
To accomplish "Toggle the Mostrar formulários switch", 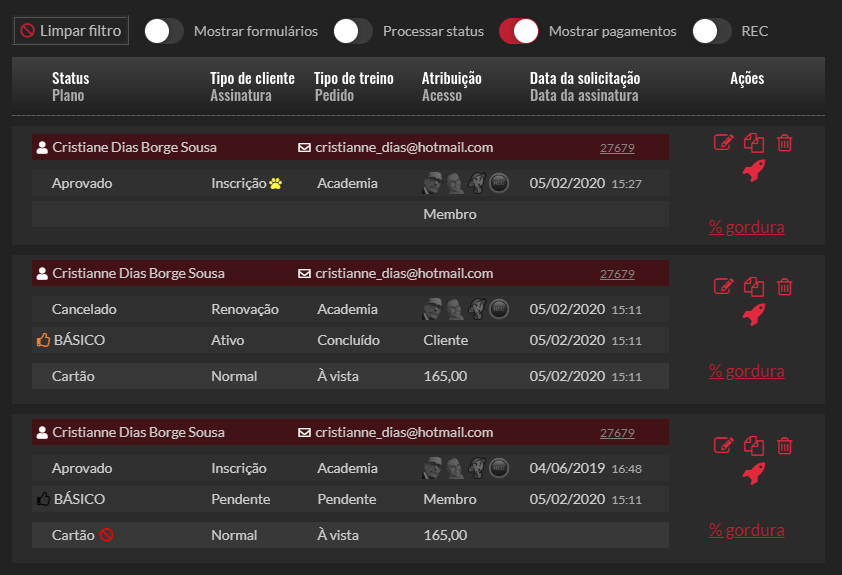I will point(164,31).
